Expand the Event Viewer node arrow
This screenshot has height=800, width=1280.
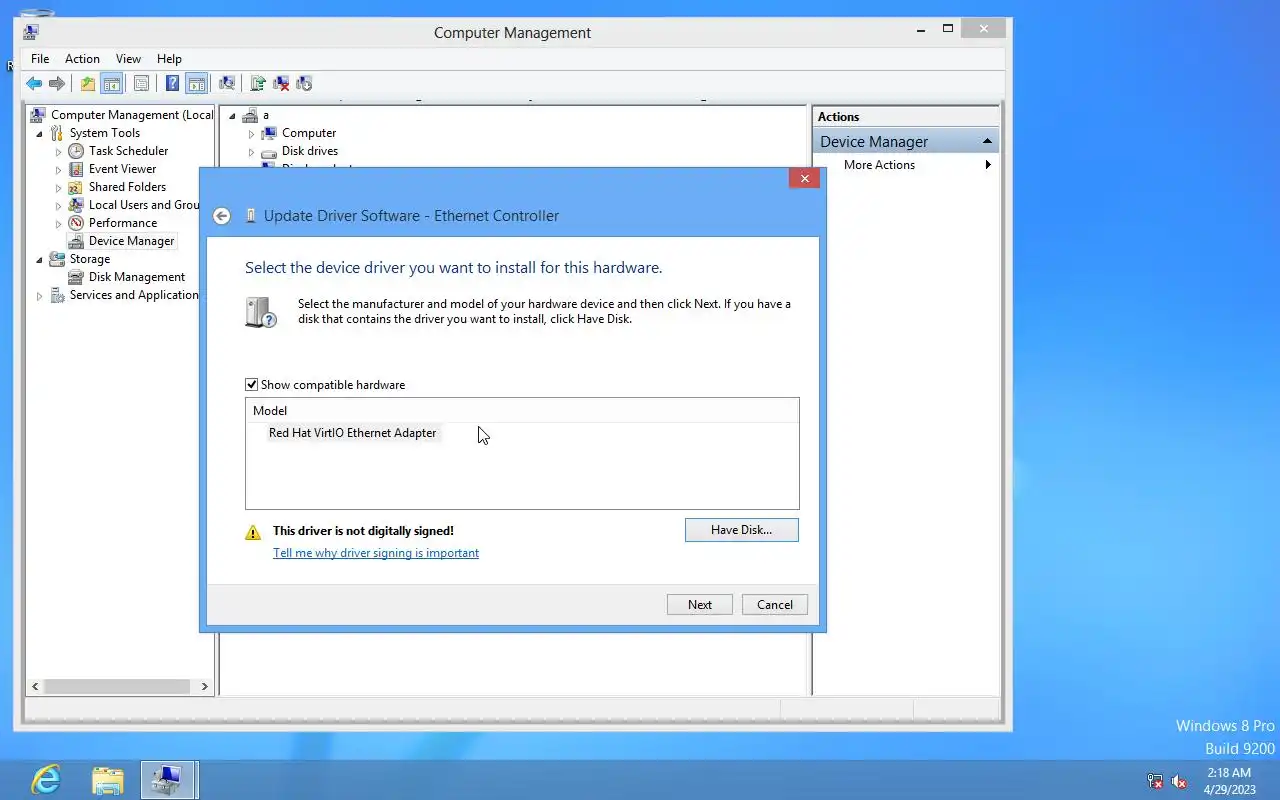59,169
